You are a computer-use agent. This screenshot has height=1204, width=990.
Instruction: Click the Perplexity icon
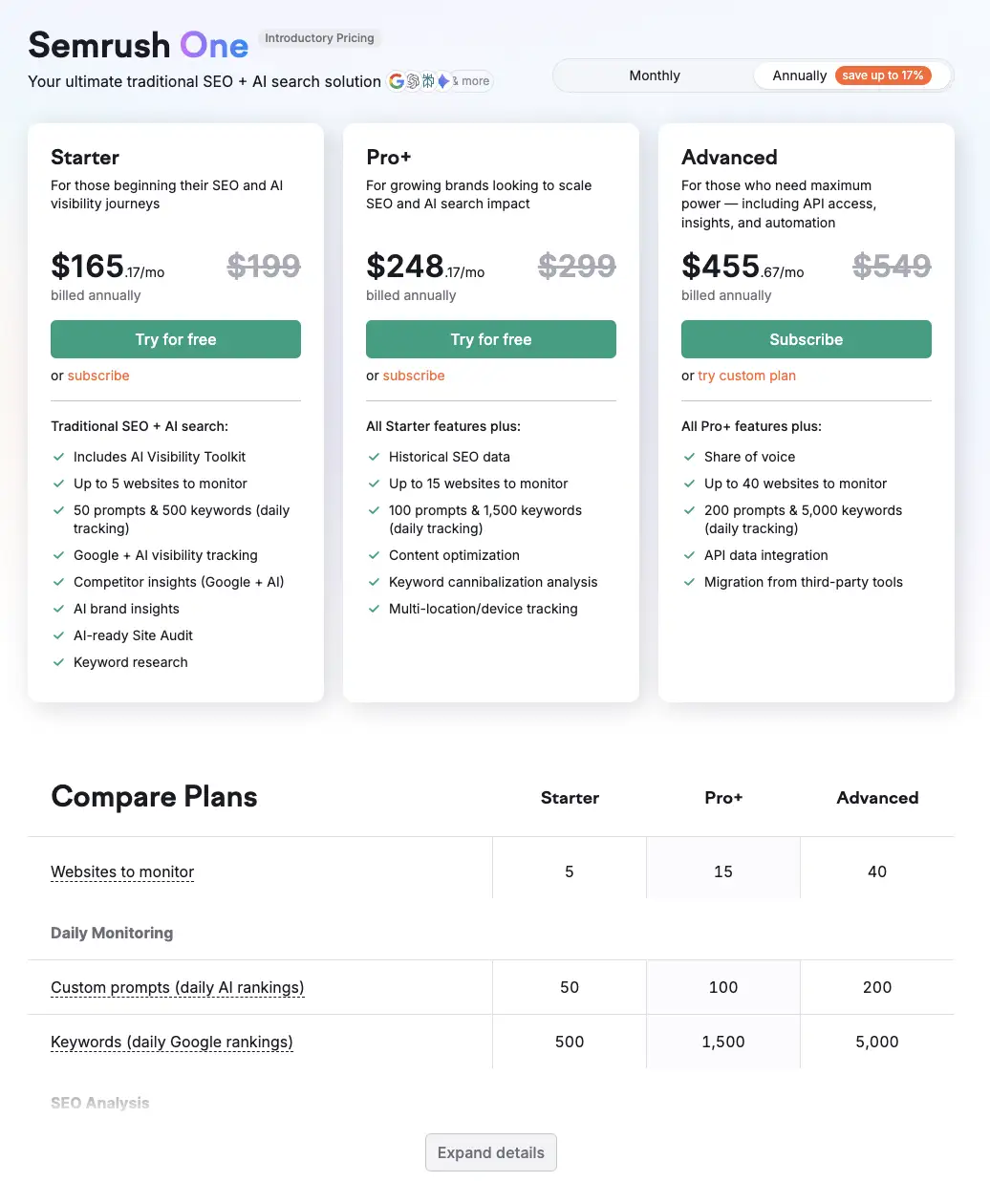(427, 81)
